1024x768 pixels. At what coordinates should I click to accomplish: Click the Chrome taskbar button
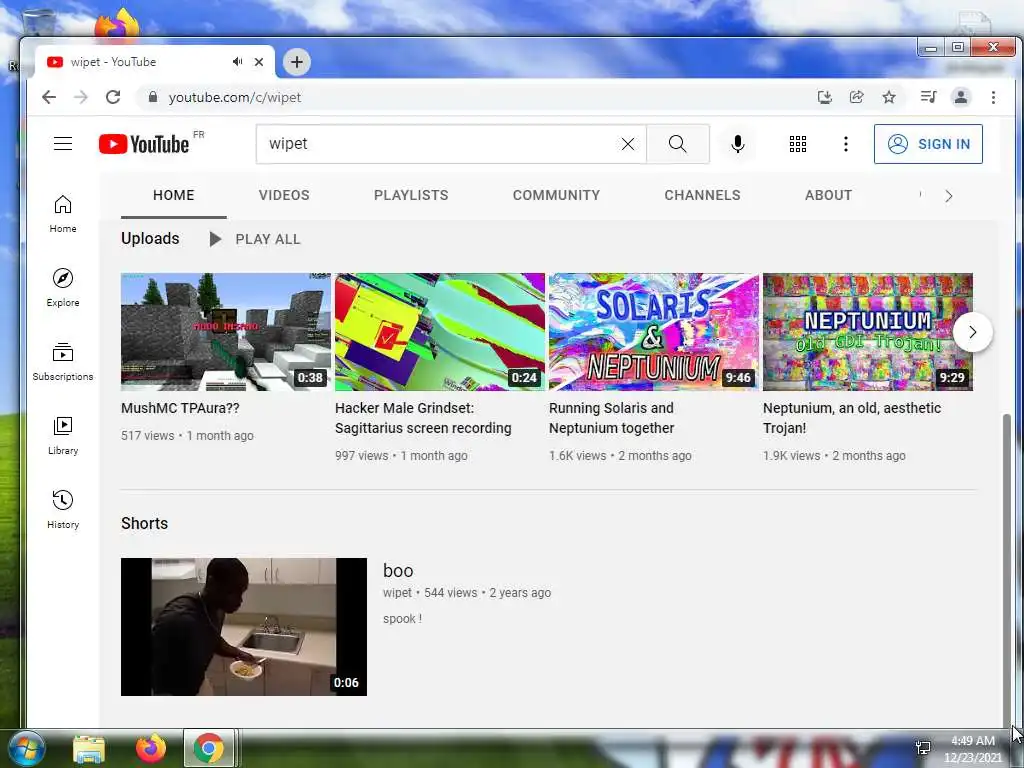tap(208, 748)
